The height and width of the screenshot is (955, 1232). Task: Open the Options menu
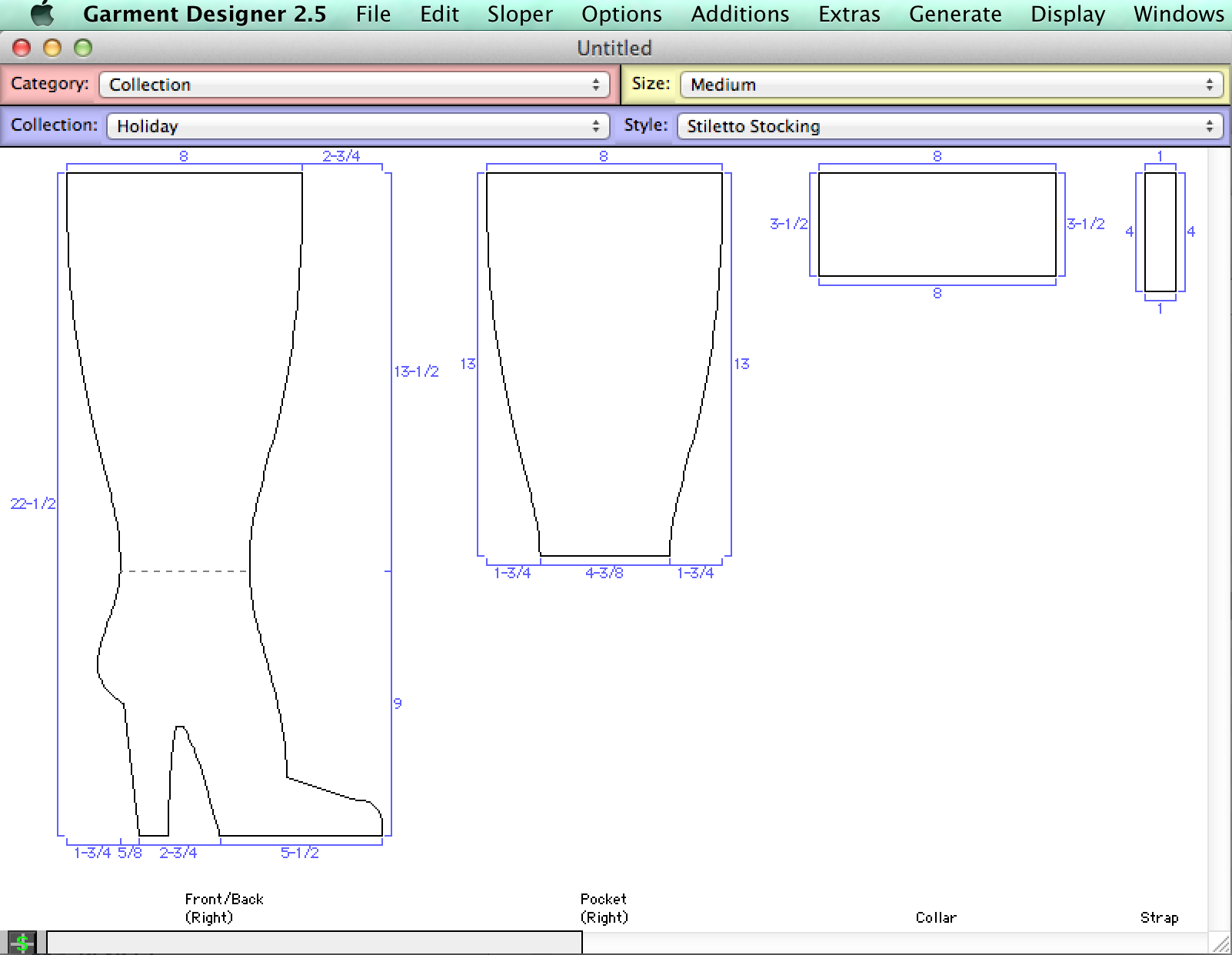coord(621,14)
